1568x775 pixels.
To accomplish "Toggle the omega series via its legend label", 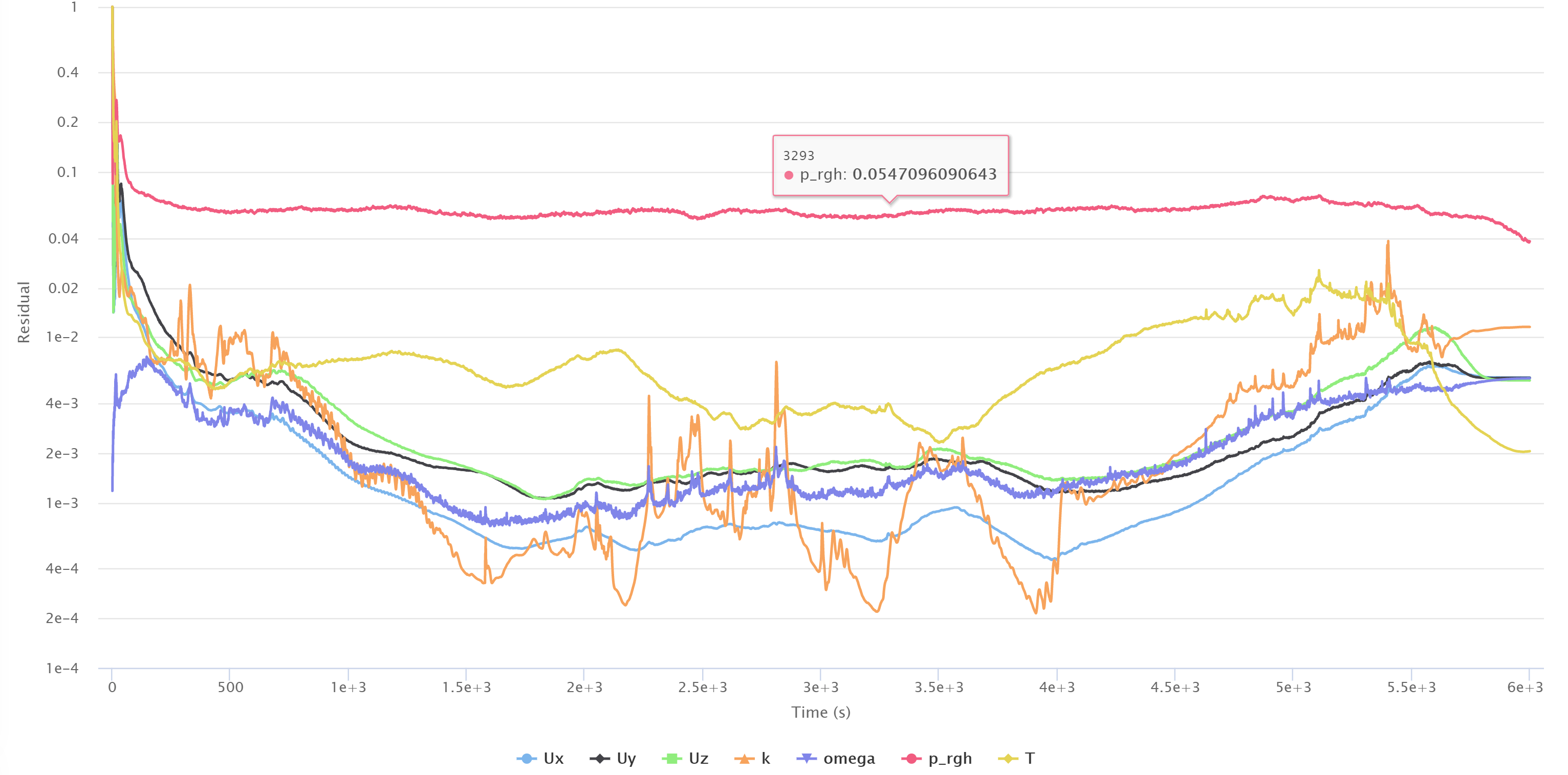I will (848, 759).
